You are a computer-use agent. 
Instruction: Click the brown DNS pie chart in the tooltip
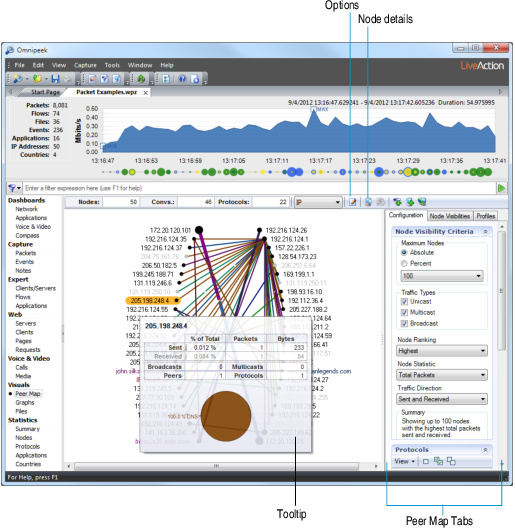[x=226, y=416]
